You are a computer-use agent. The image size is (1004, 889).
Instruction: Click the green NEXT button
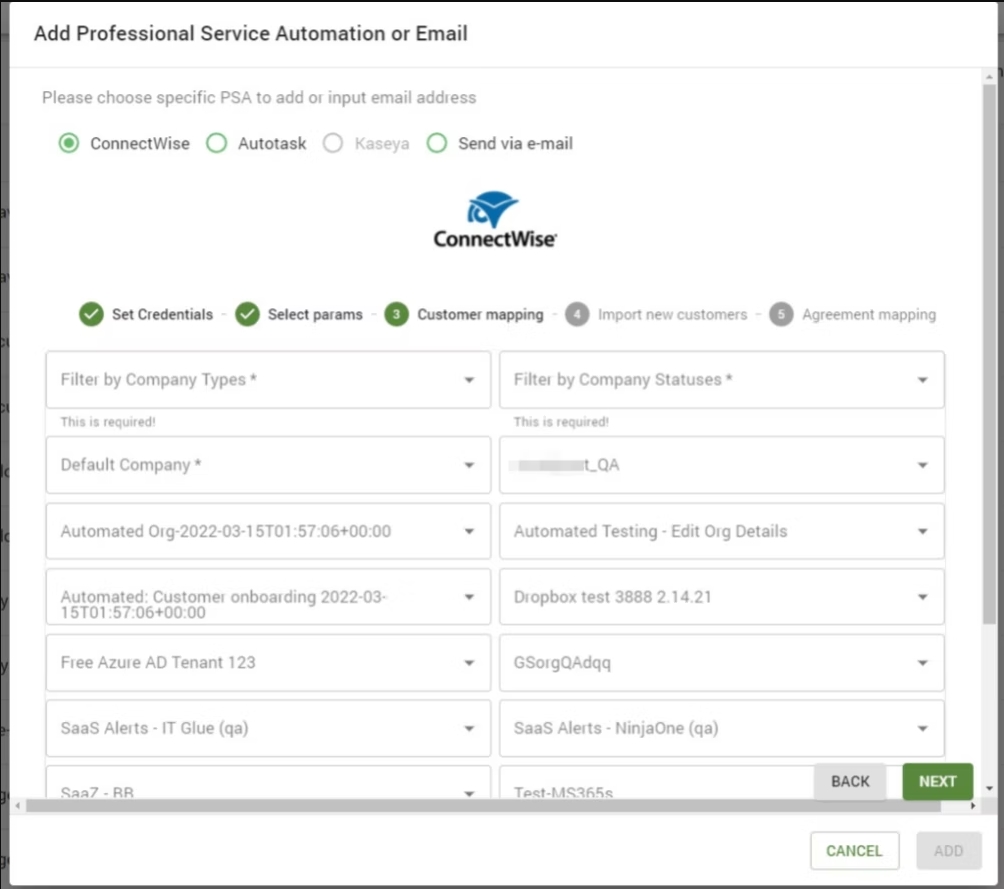coord(937,781)
